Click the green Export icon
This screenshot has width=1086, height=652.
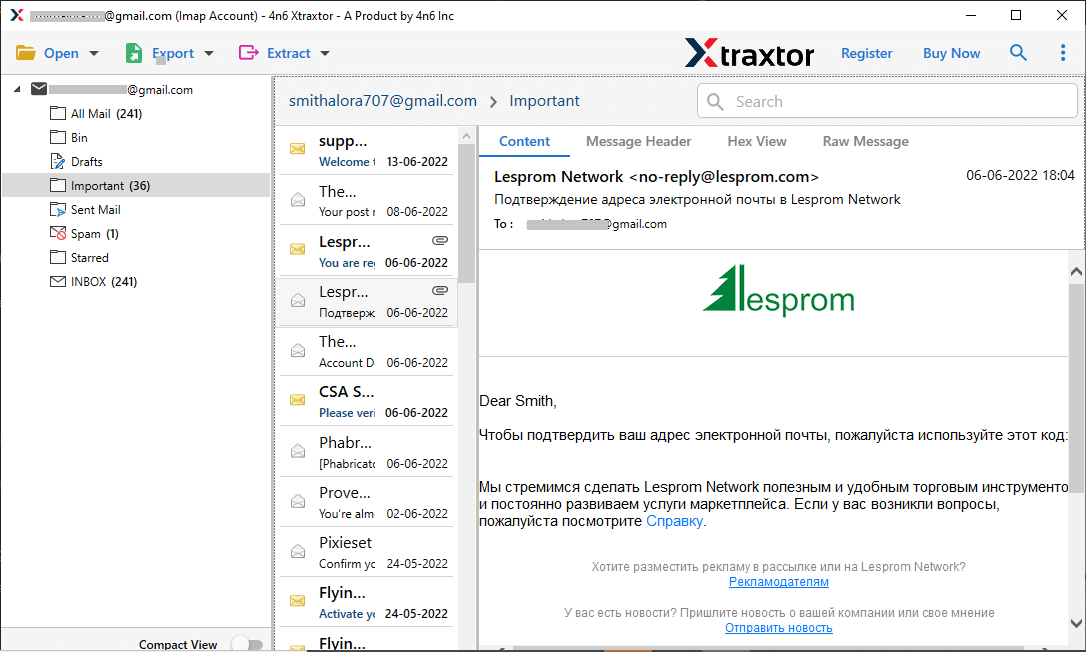tap(134, 52)
